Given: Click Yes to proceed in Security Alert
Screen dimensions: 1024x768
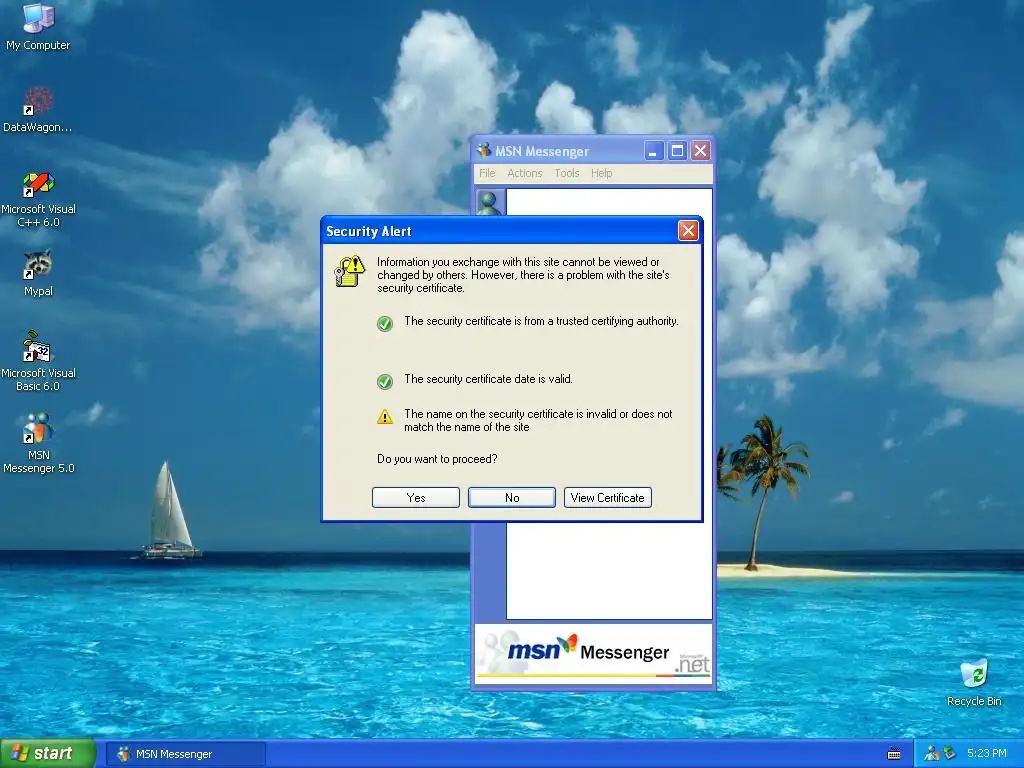Looking at the screenshot, I should (416, 498).
